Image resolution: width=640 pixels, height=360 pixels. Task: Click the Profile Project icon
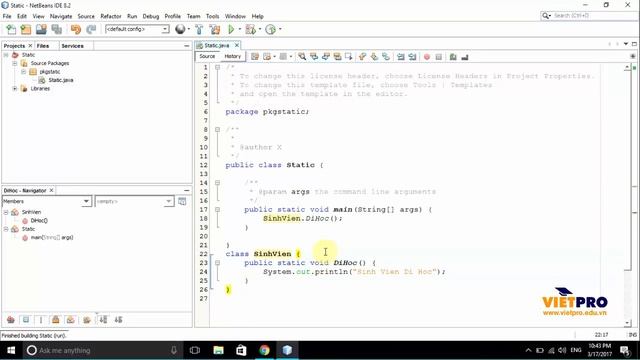click(x=270, y=29)
